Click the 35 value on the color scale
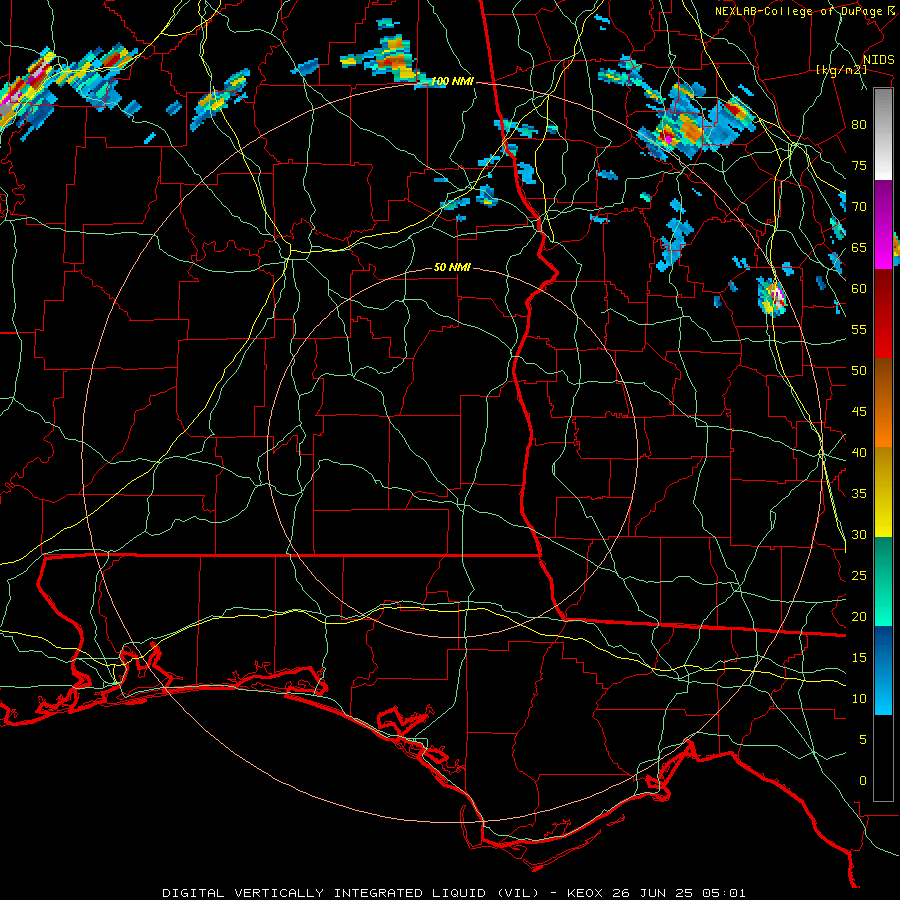Screen dimensions: 900x900 coord(859,494)
